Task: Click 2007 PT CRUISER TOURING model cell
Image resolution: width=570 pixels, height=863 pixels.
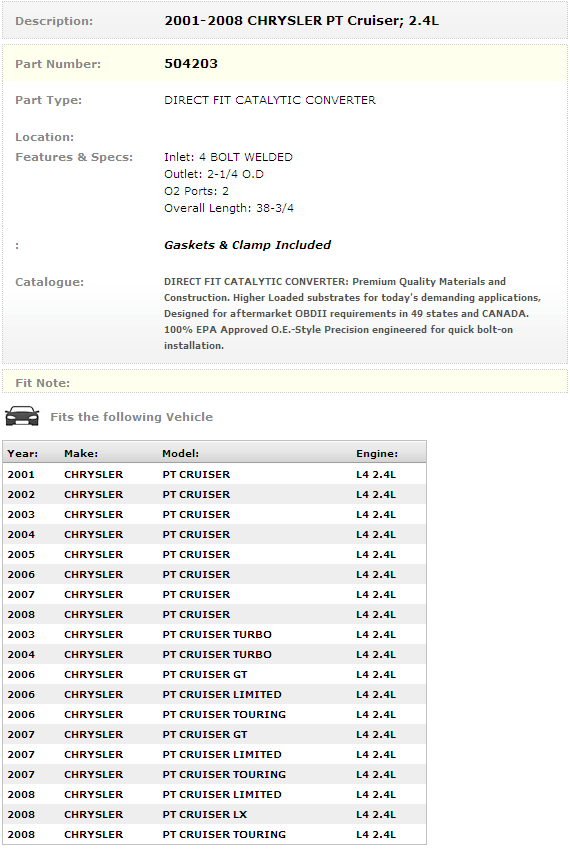Action: coord(224,774)
